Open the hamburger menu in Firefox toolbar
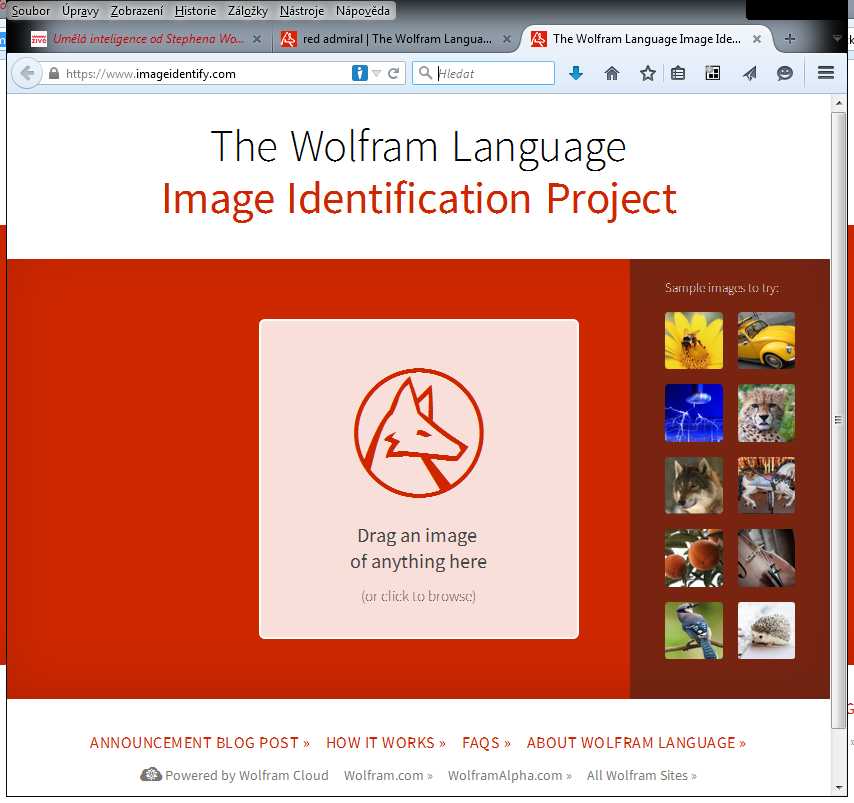Viewport: 854px width, 803px height. (x=825, y=73)
